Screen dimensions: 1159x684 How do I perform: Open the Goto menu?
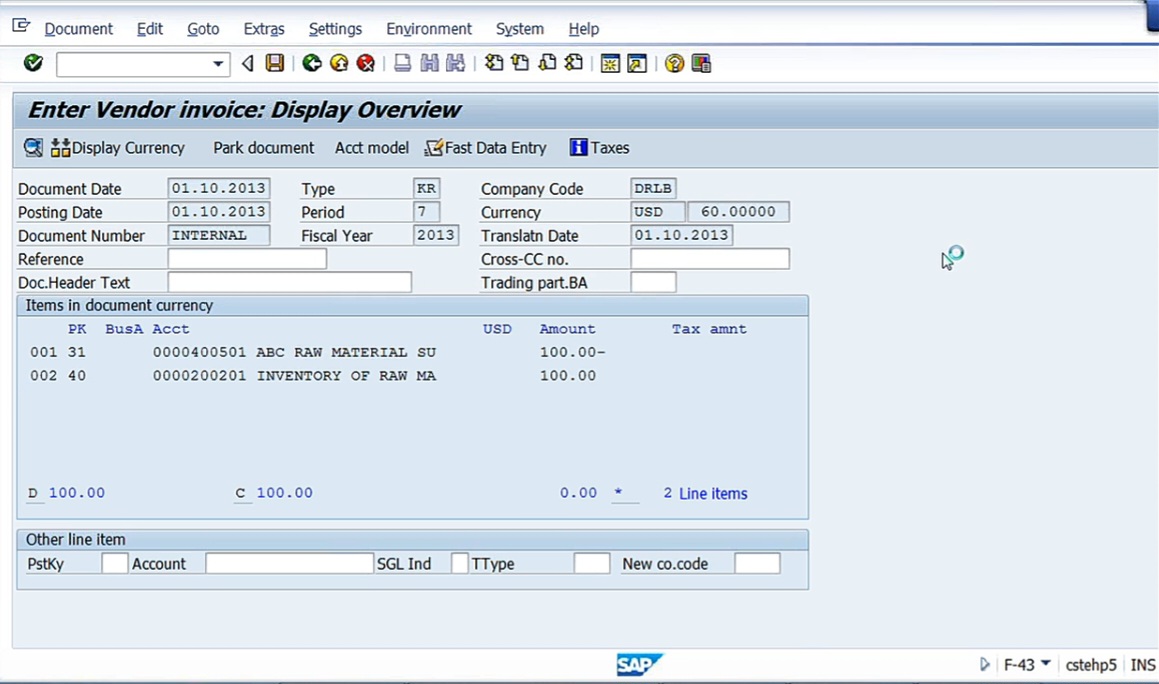[x=203, y=29]
